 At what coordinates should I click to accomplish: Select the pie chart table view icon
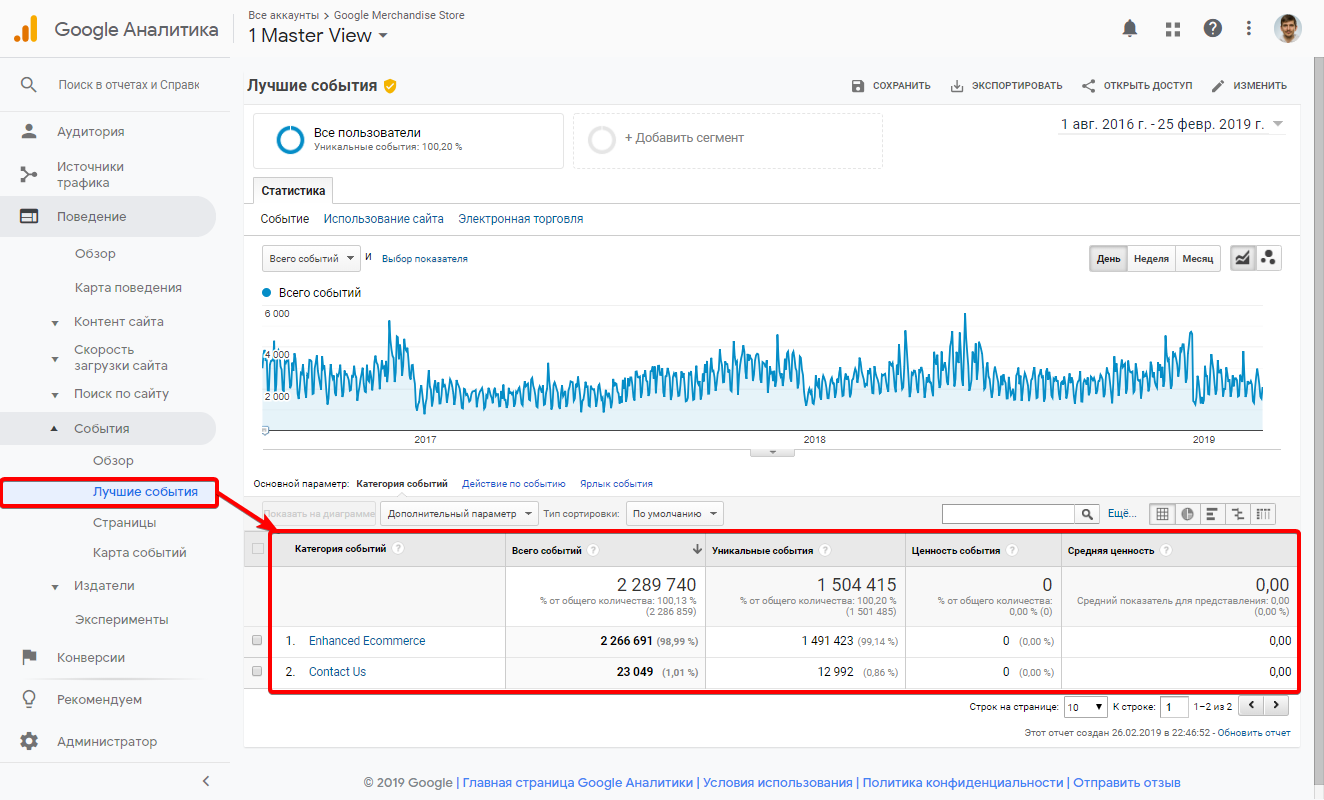click(1187, 514)
